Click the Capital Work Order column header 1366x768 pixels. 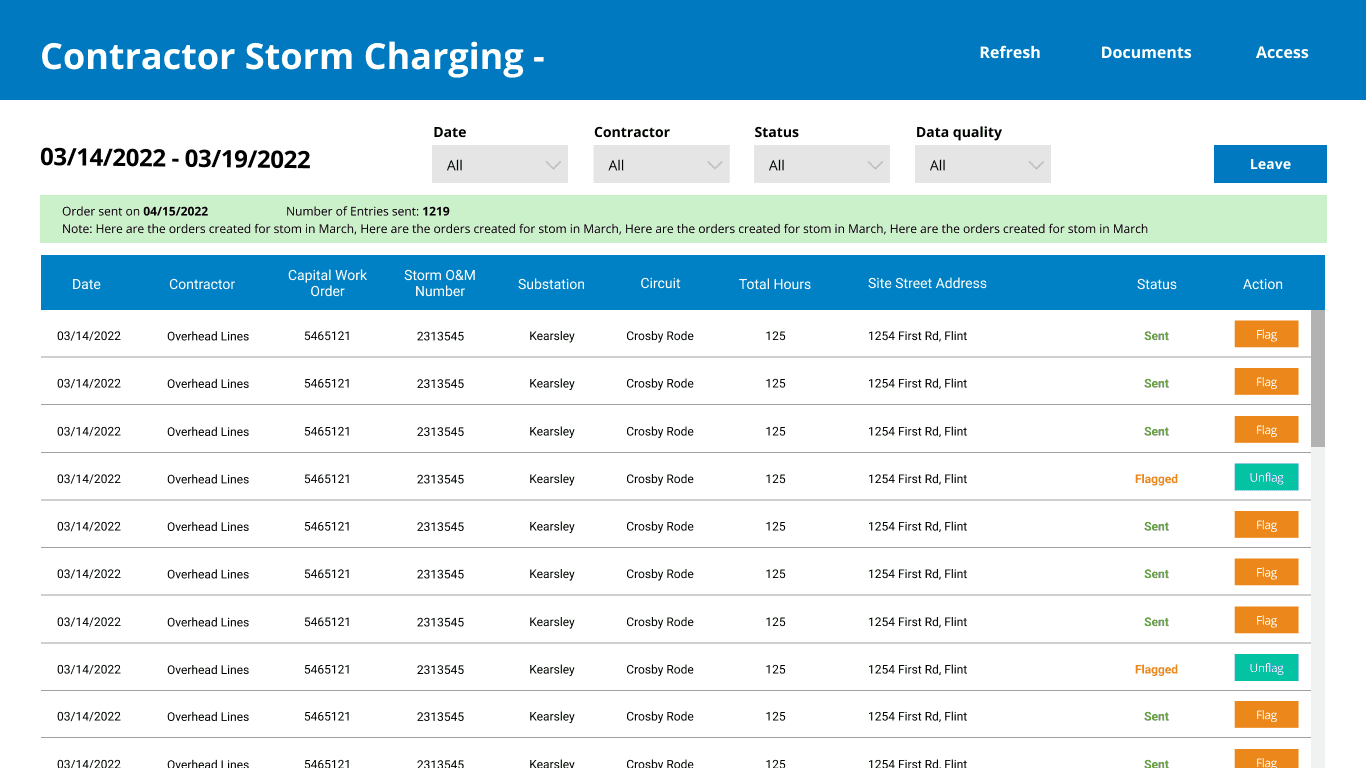(327, 283)
